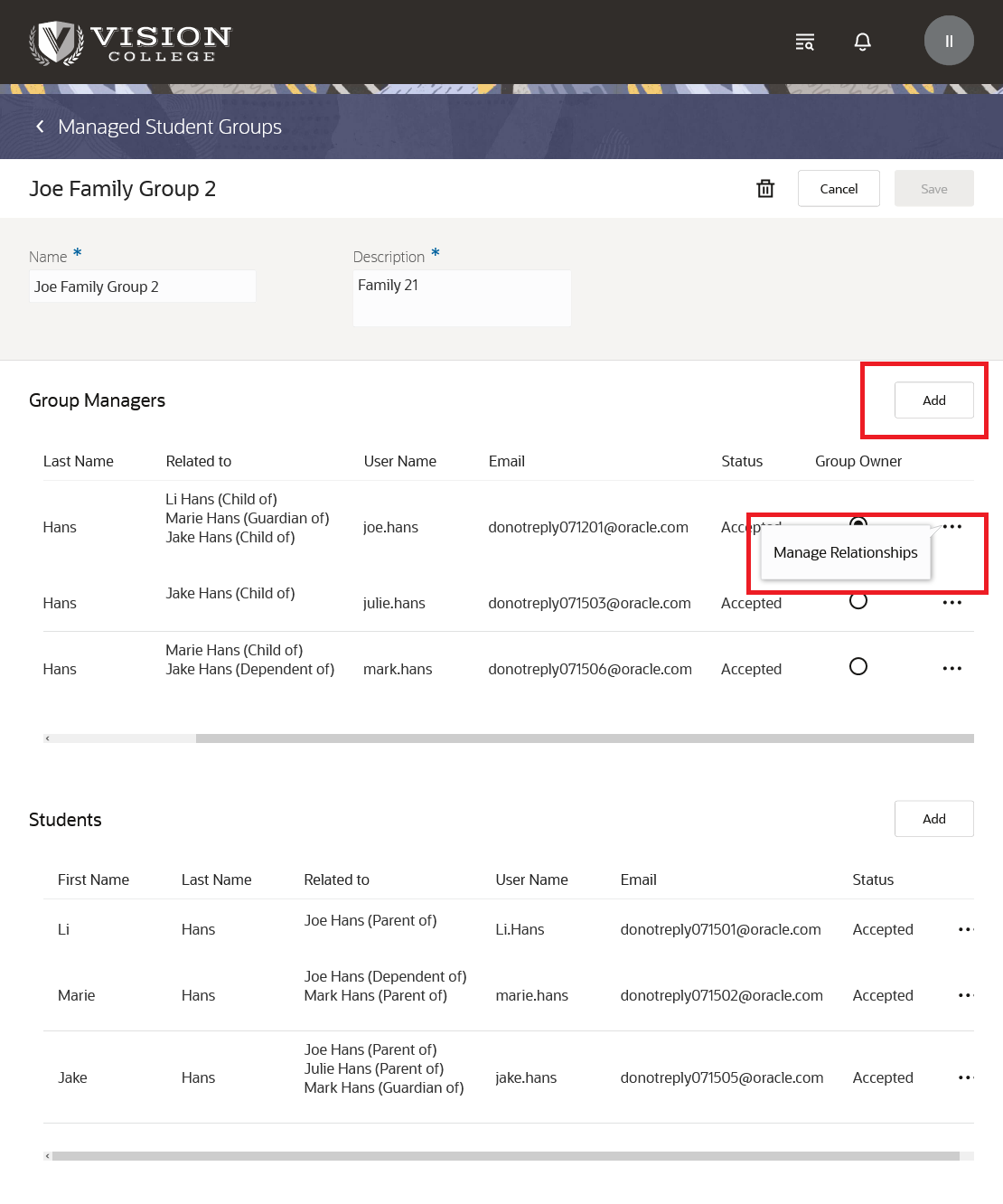Open more actions for student Li Hans

pos(965,929)
